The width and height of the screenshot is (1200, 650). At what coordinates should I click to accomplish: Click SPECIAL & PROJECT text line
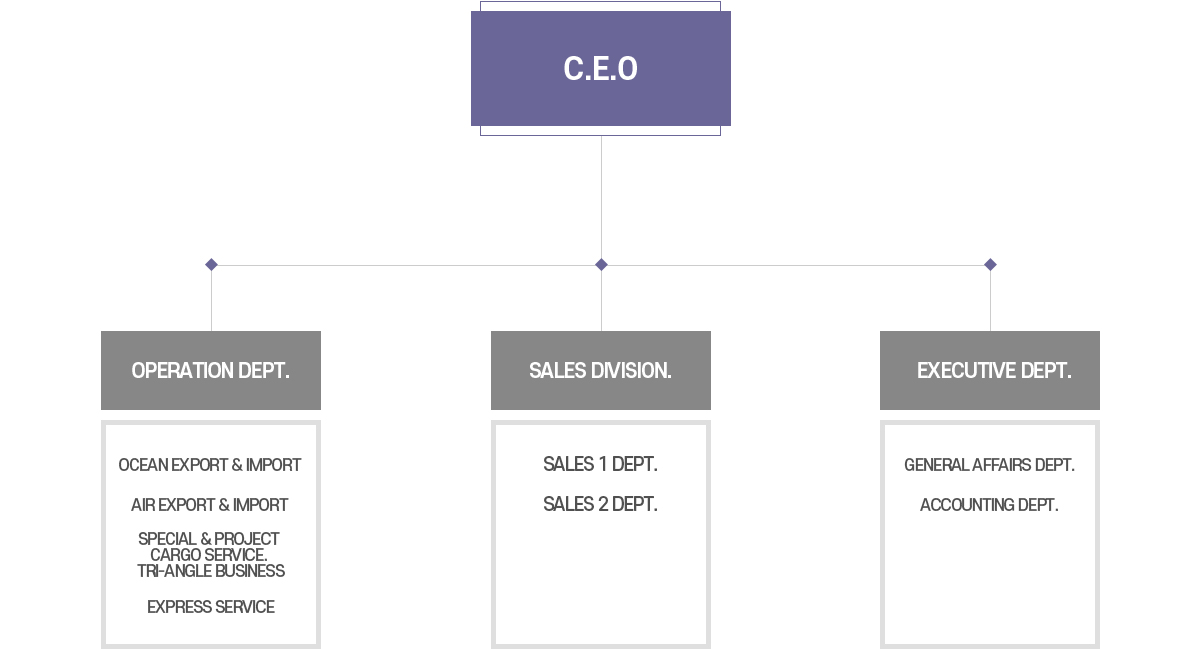[x=209, y=539]
